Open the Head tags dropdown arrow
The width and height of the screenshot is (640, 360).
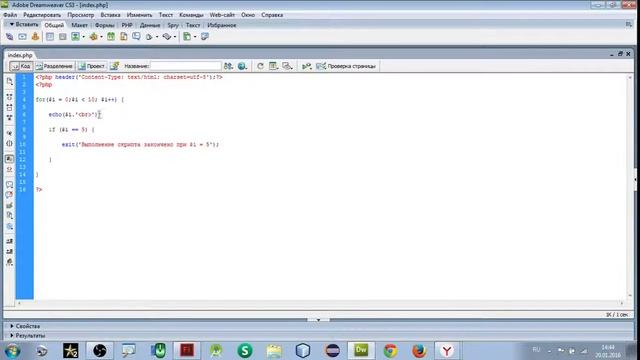tap(157, 37)
